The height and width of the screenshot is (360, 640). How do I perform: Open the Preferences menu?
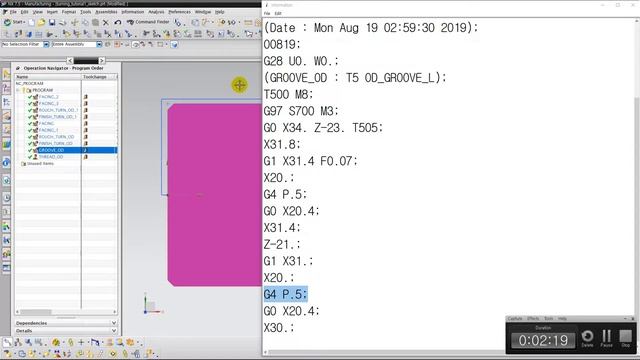point(179,12)
